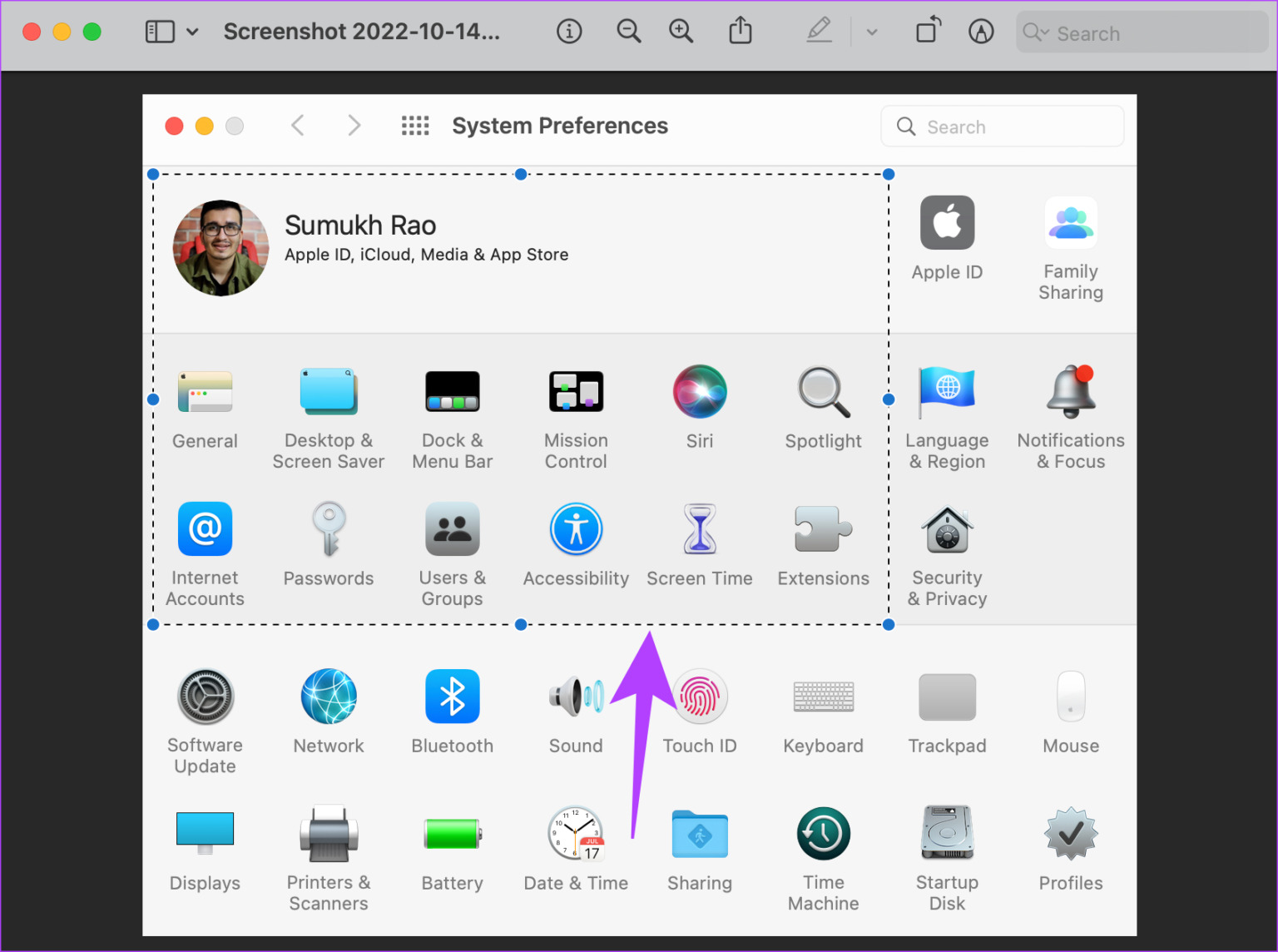
Task: Click the Family Sharing icon
Action: click(1070, 222)
